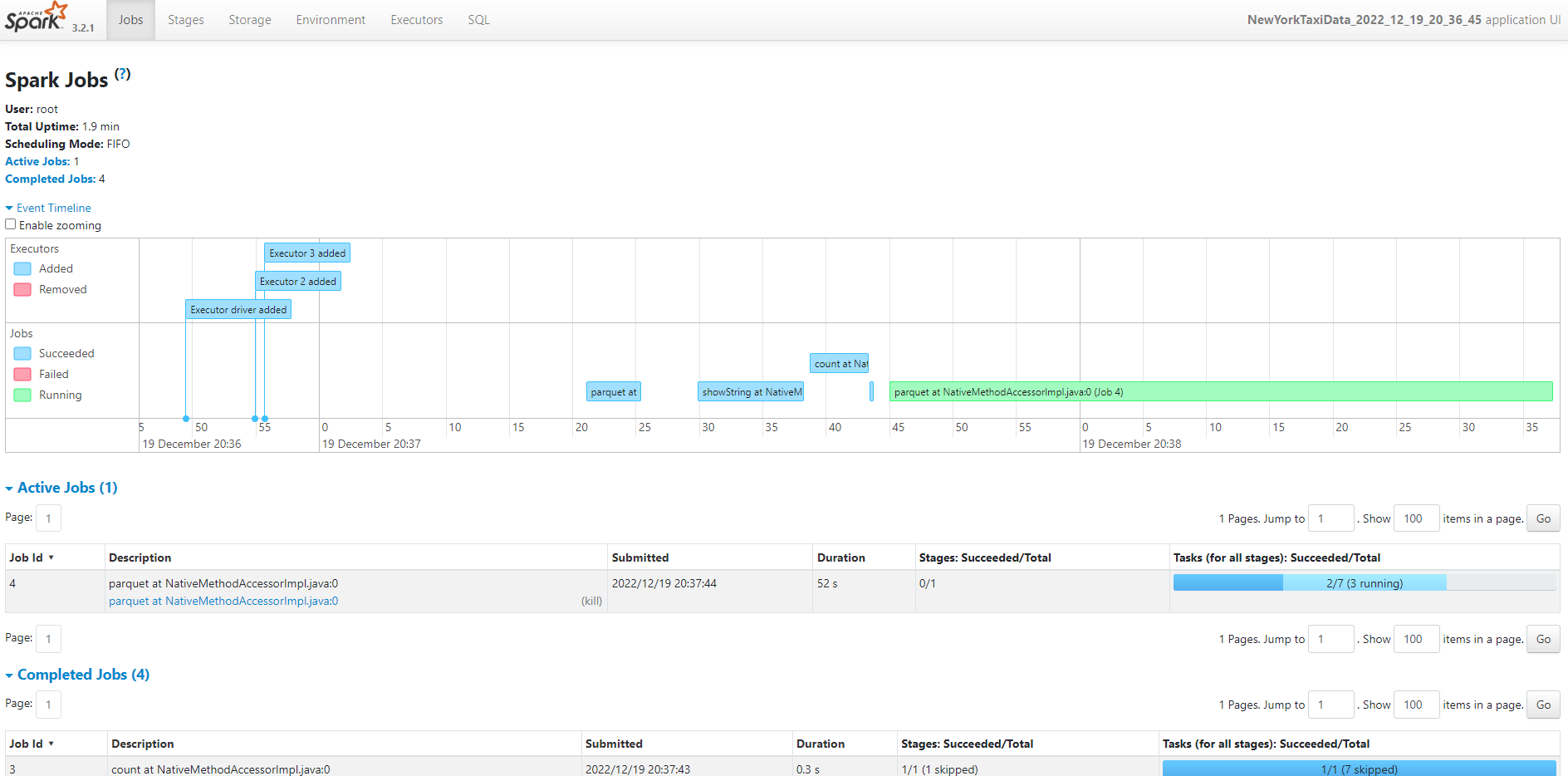Jump to Completed Jobs summary link
This screenshot has height=776, width=1568.
click(50, 179)
